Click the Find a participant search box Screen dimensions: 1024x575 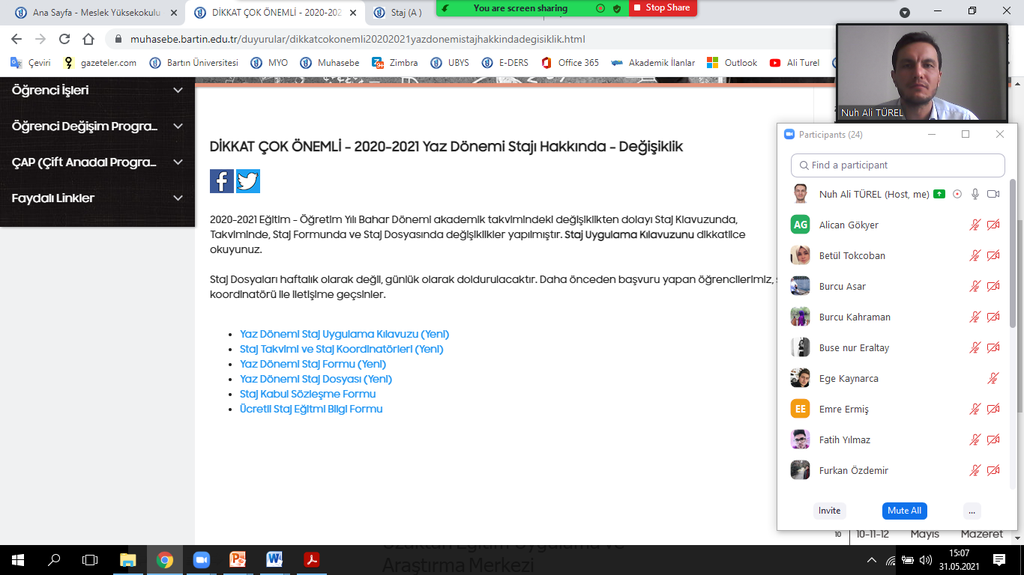click(897, 165)
